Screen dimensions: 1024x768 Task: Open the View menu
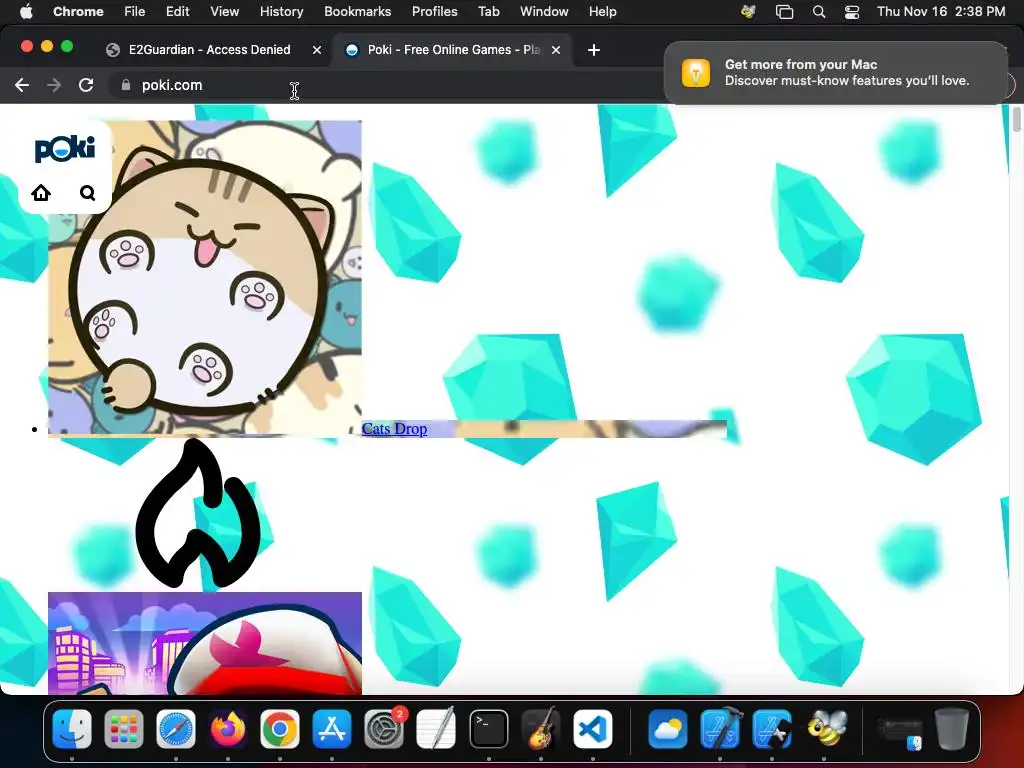(x=225, y=12)
